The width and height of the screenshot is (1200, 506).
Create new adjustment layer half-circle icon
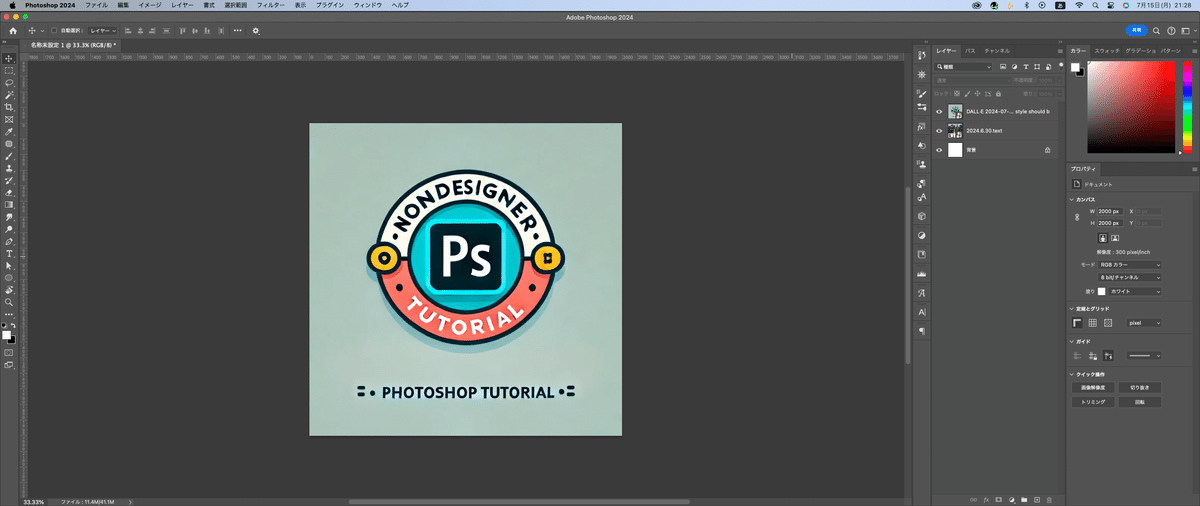(x=1011, y=498)
